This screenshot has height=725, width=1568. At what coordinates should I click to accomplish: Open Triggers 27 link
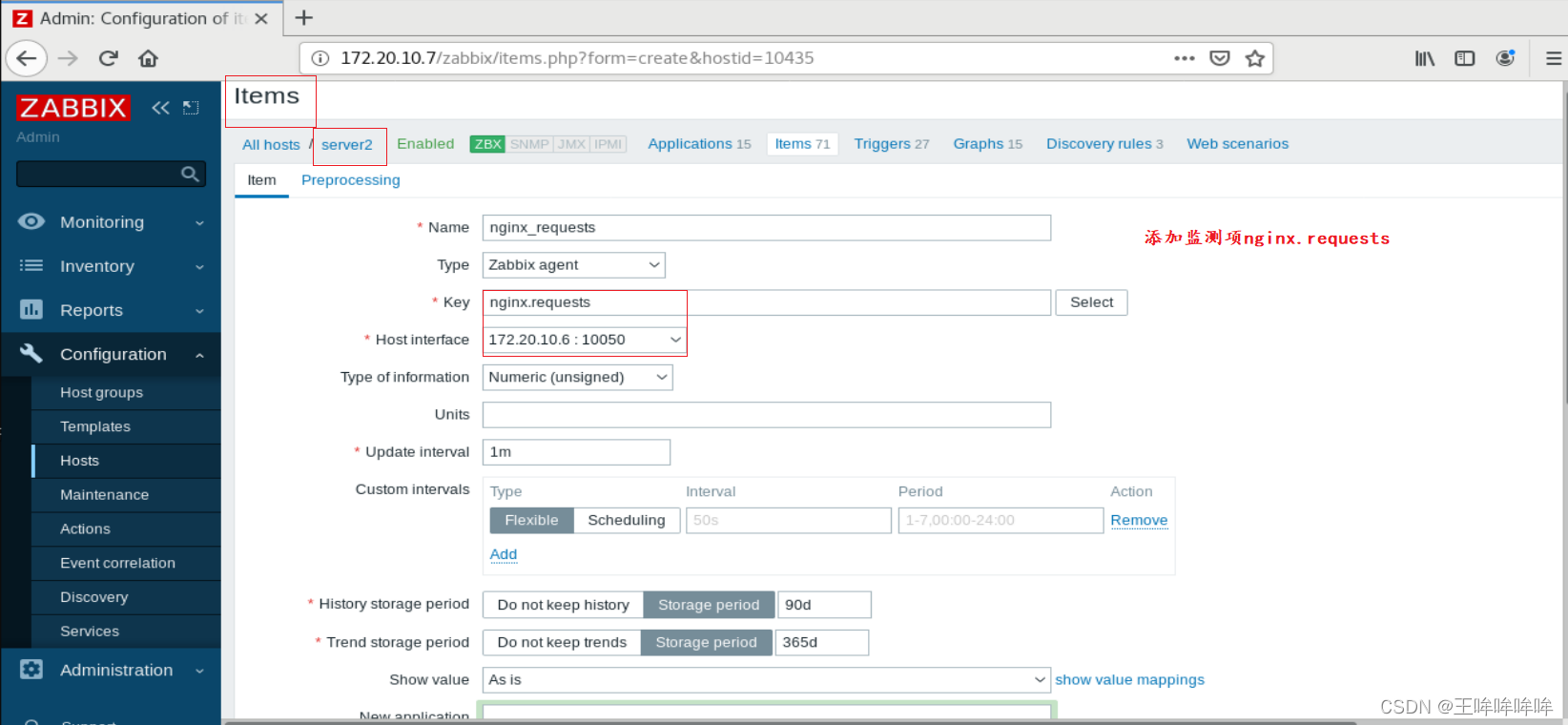pyautogui.click(x=892, y=144)
